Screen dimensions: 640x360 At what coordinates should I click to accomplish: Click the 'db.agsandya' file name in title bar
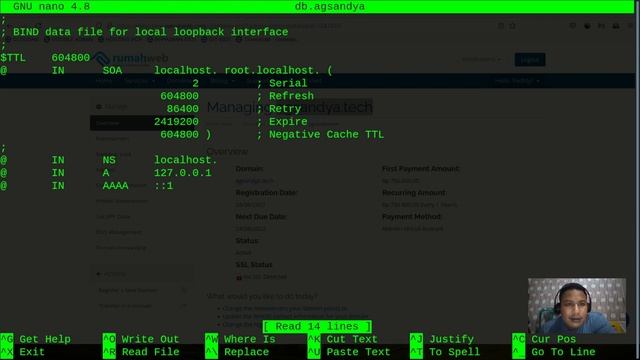[330, 7]
